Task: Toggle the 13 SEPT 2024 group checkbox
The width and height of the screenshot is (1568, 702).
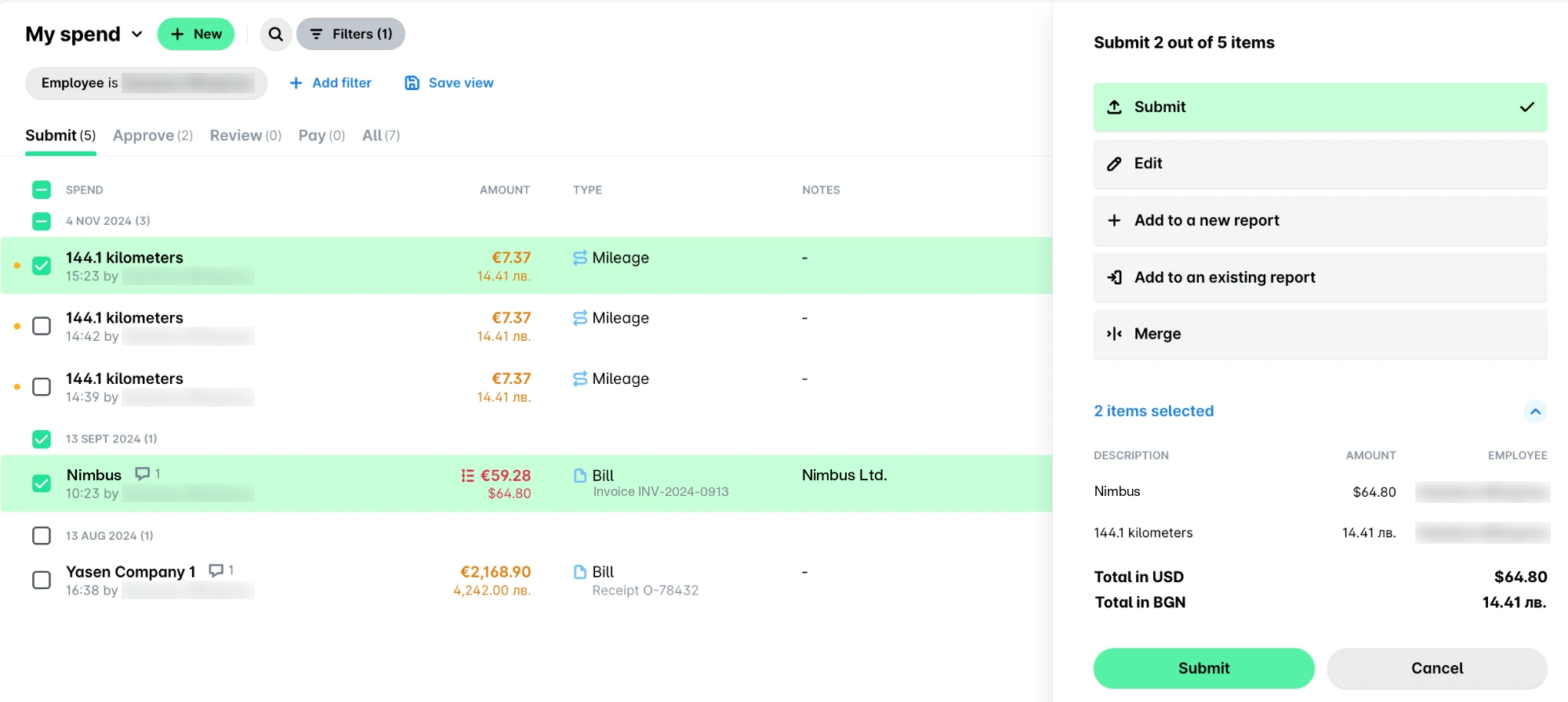Action: 42,439
